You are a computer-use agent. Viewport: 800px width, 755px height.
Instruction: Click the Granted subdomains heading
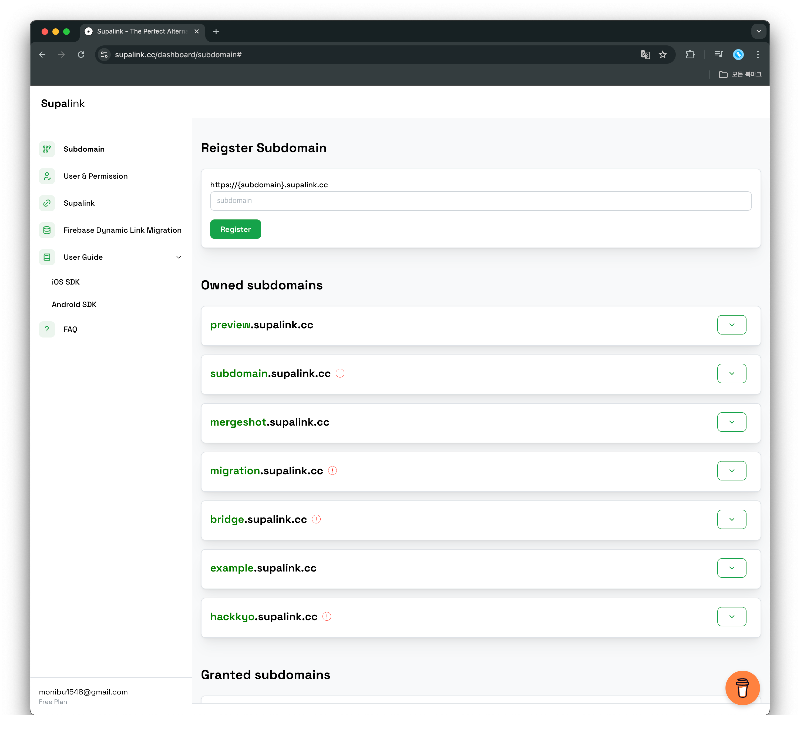tap(266, 675)
